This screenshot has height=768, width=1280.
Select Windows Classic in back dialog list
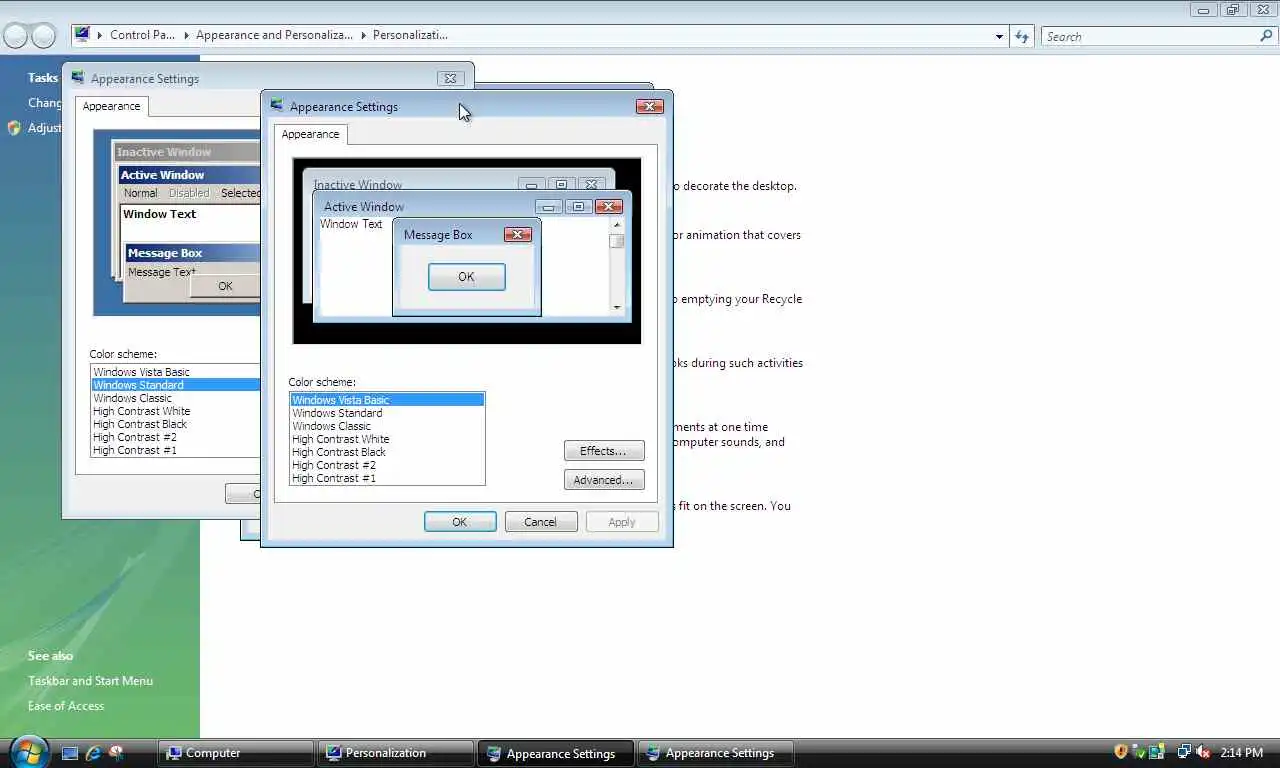[x=176, y=398]
